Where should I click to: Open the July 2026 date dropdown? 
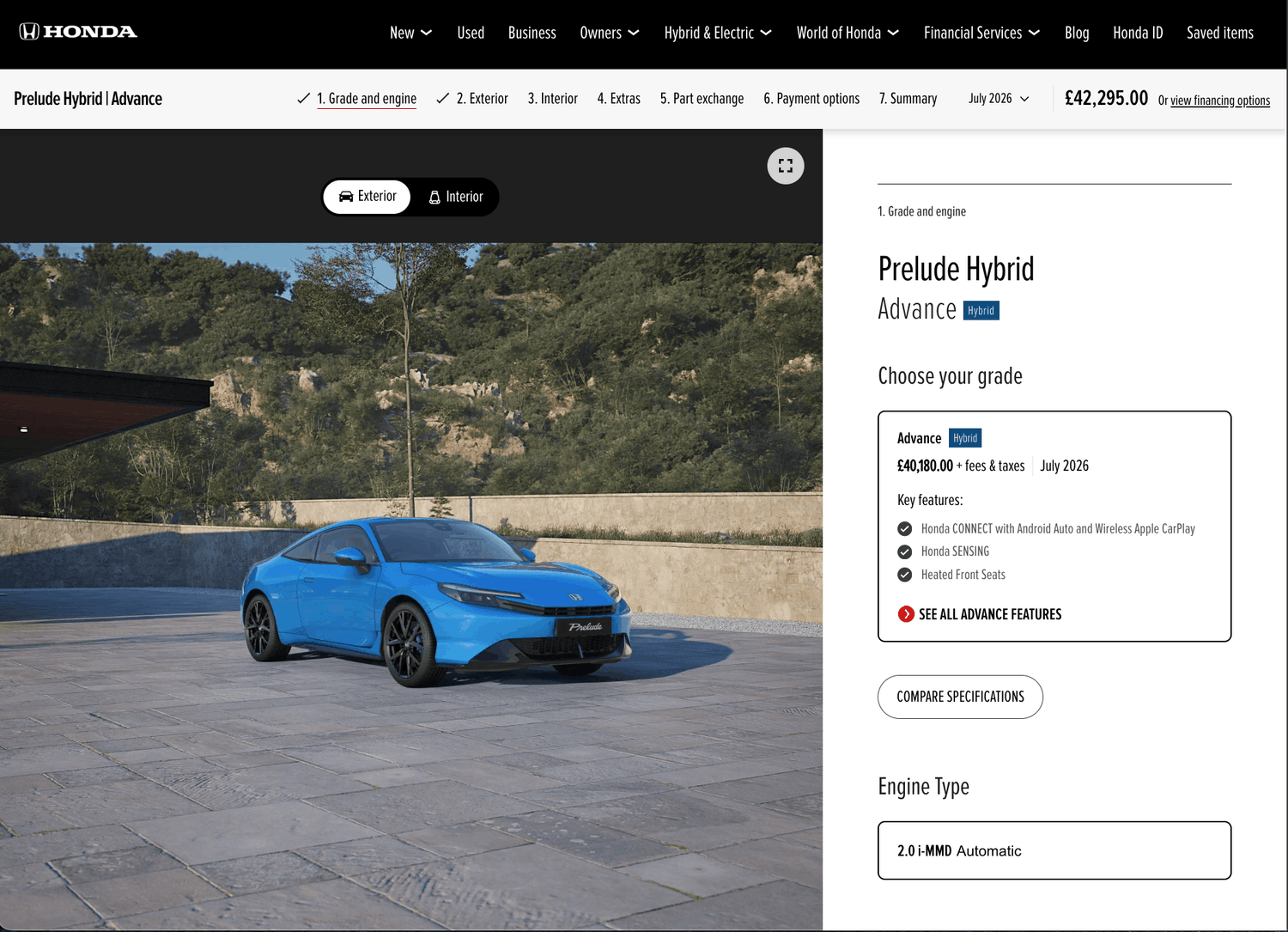tap(999, 99)
